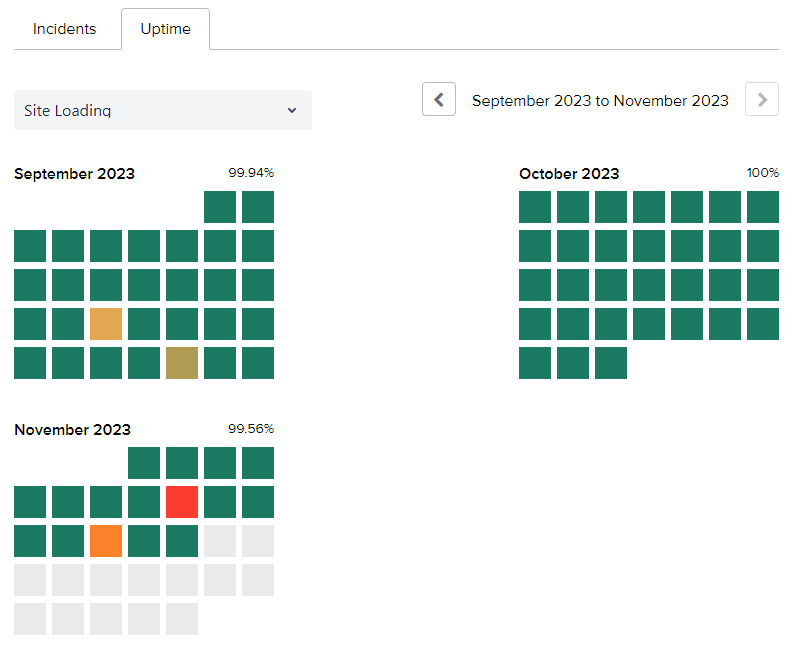Click the first green day square of September 2023
The width and height of the screenshot is (793, 645).
(220, 207)
